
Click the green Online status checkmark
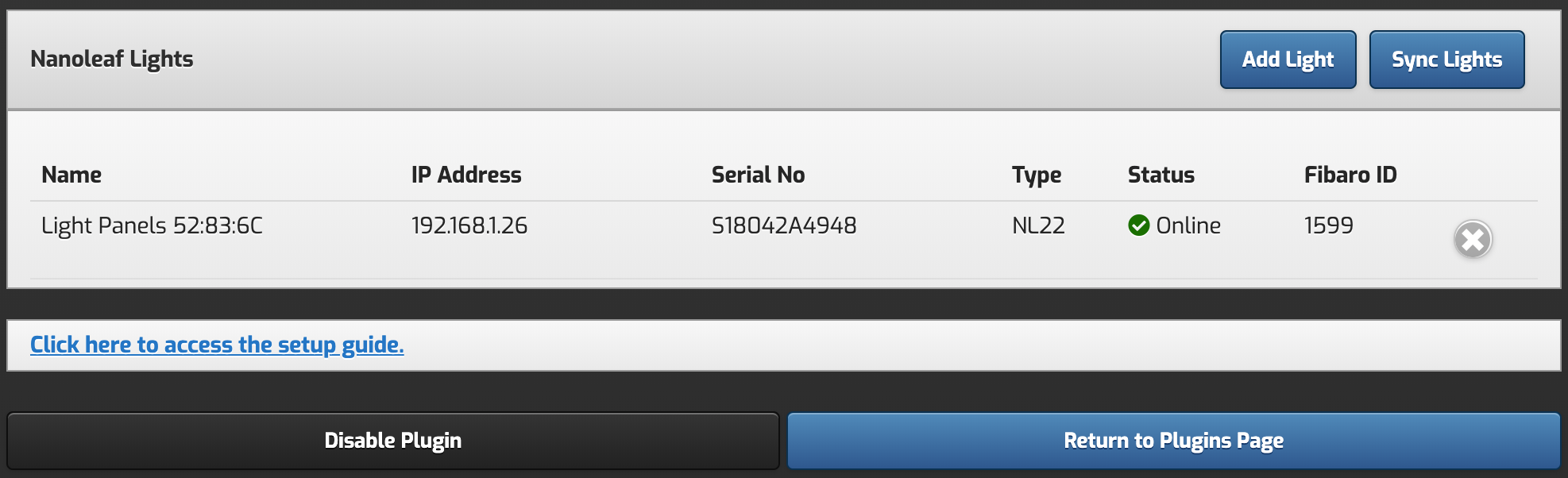[x=1138, y=226]
